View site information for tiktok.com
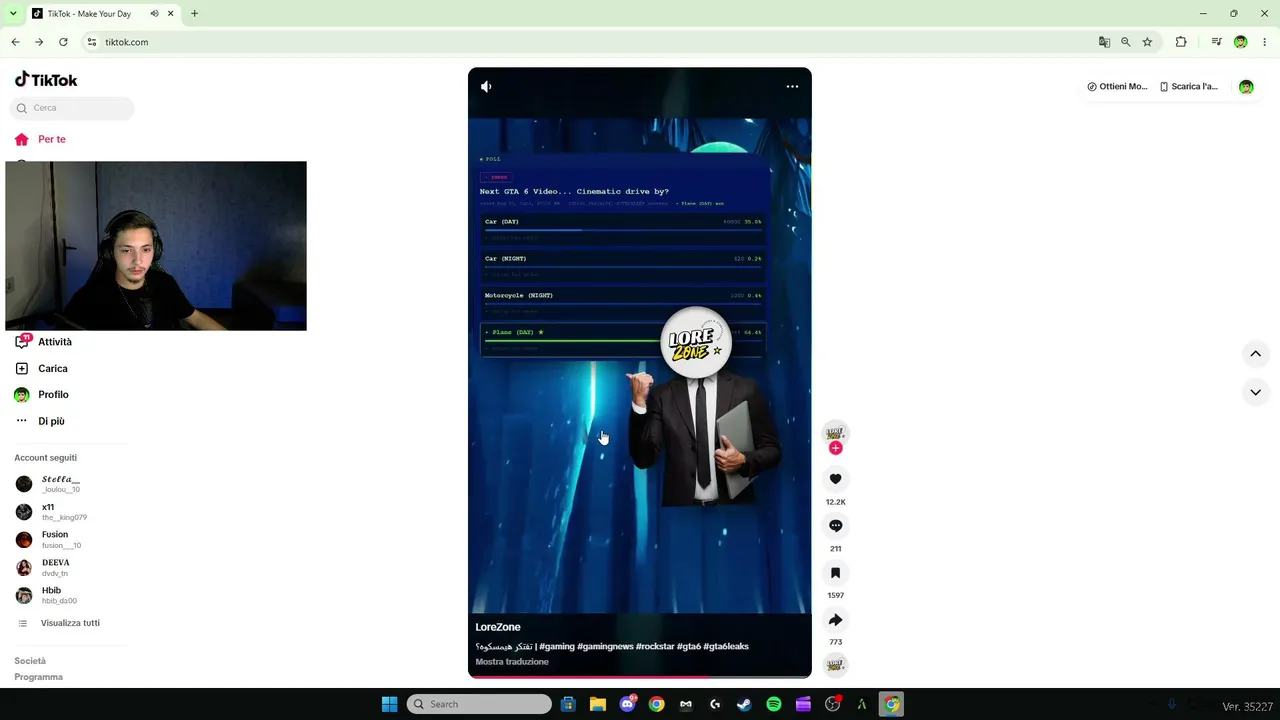 pos(91,42)
